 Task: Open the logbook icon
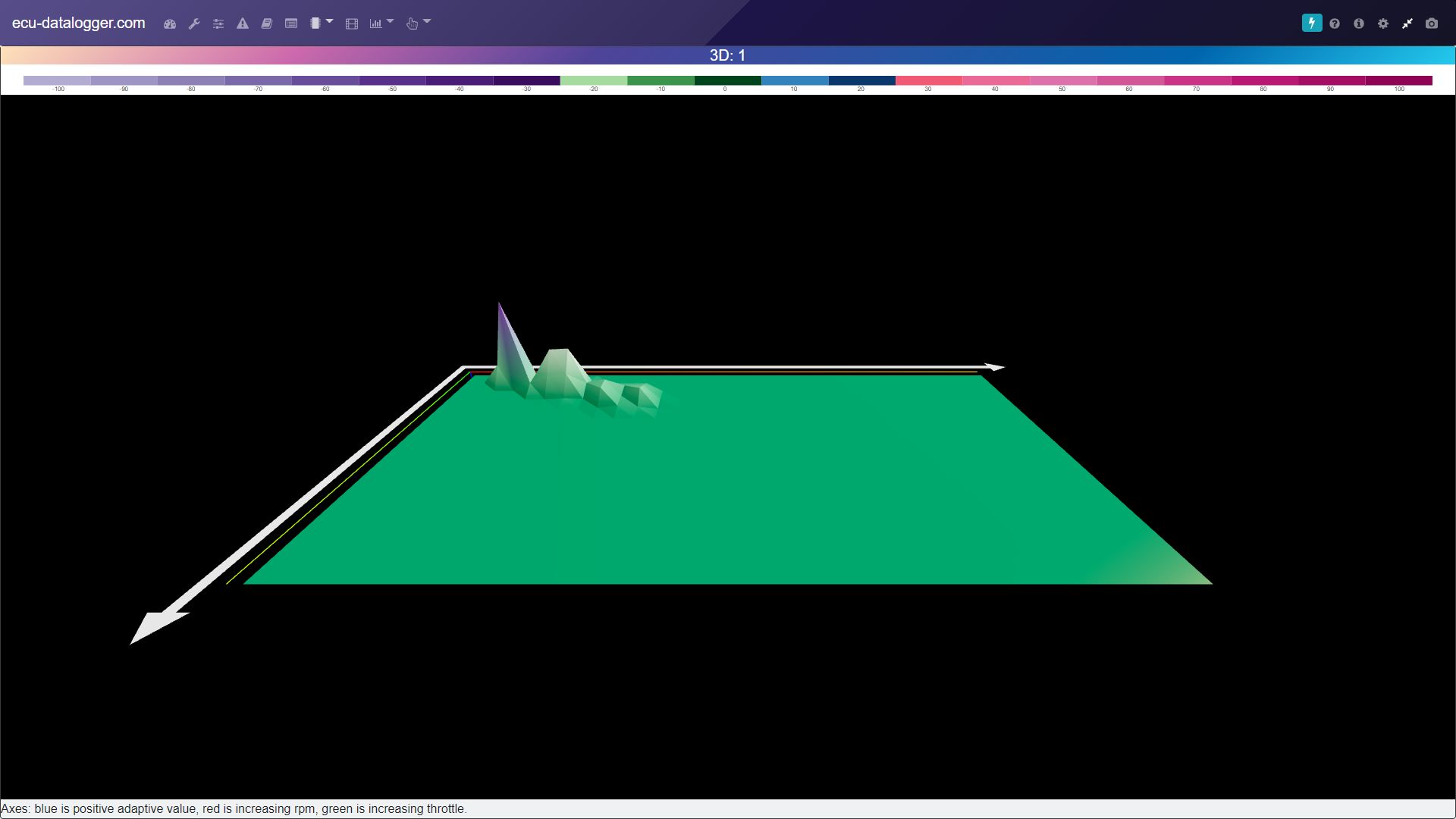point(267,24)
